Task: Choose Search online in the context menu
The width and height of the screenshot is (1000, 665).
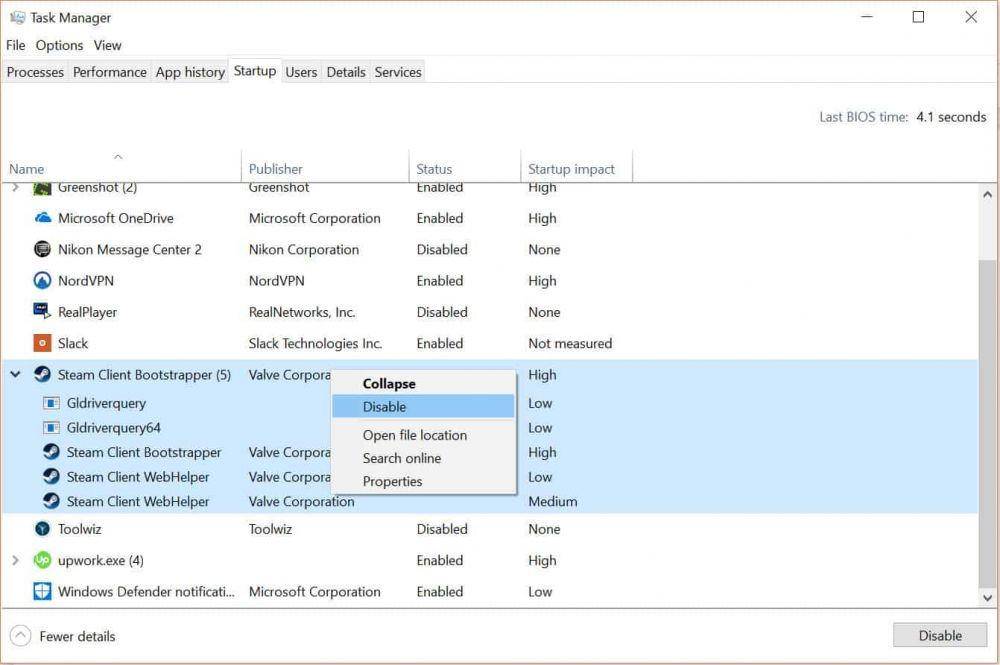Action: click(x=423, y=458)
